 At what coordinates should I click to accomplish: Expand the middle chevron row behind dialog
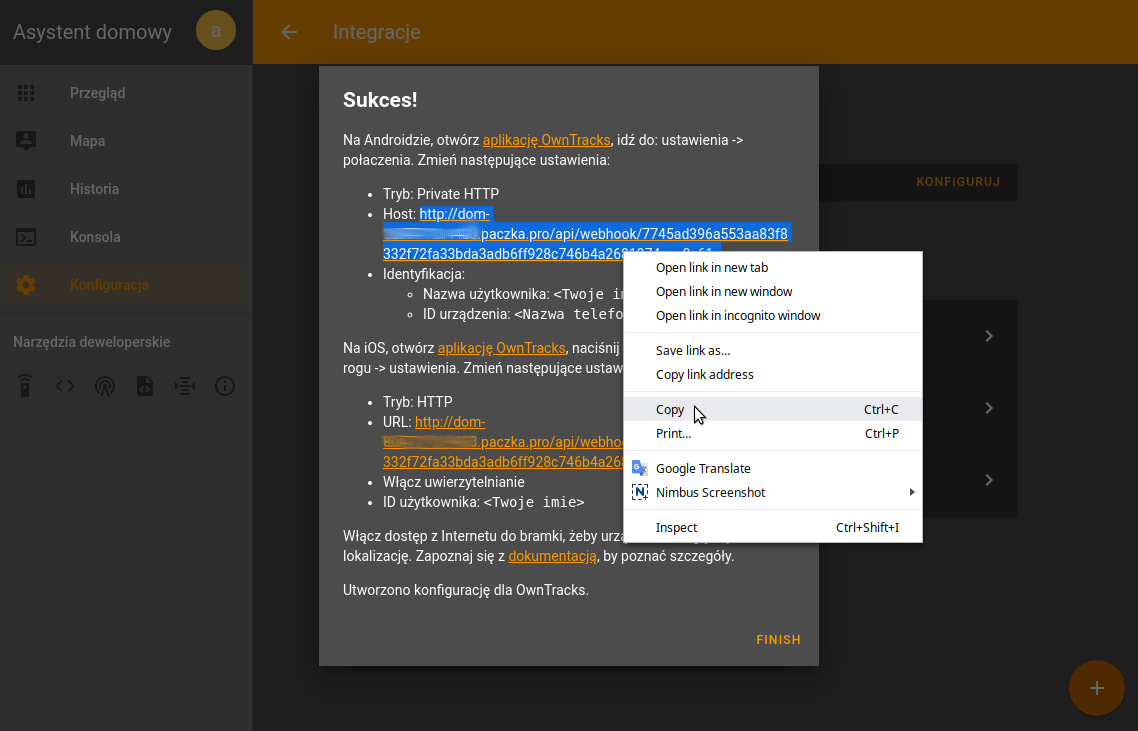point(989,408)
